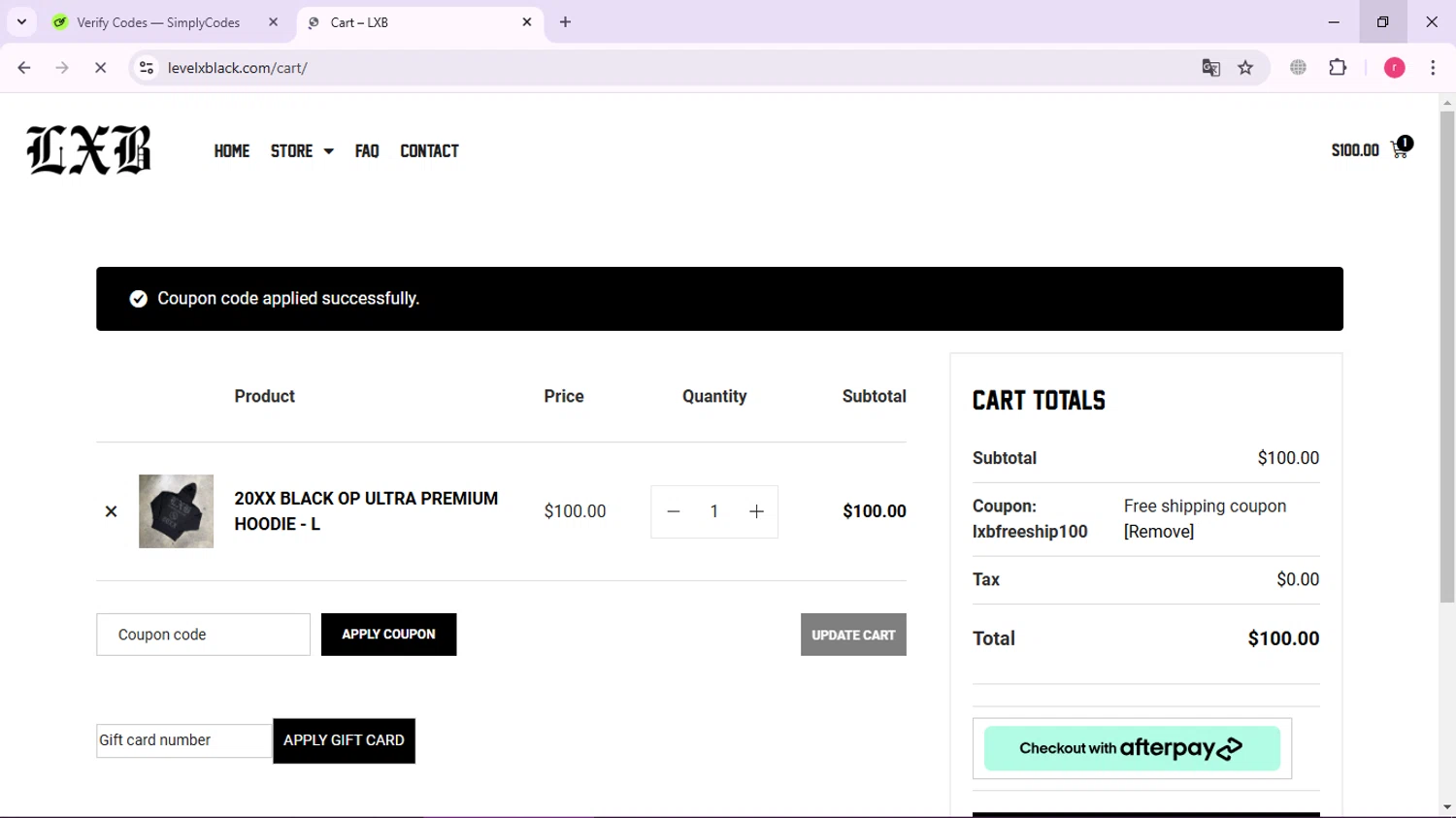Click the address bar URL
The height and width of the screenshot is (818, 1456).
click(238, 68)
